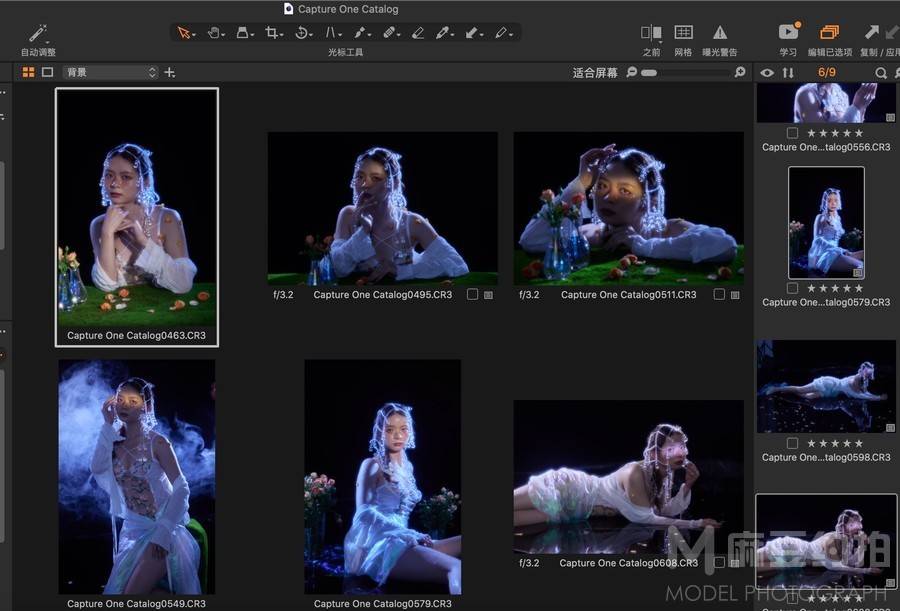
Task: Tick browser checkbox above Capture One...talog0579.CR3
Action: pos(792,288)
